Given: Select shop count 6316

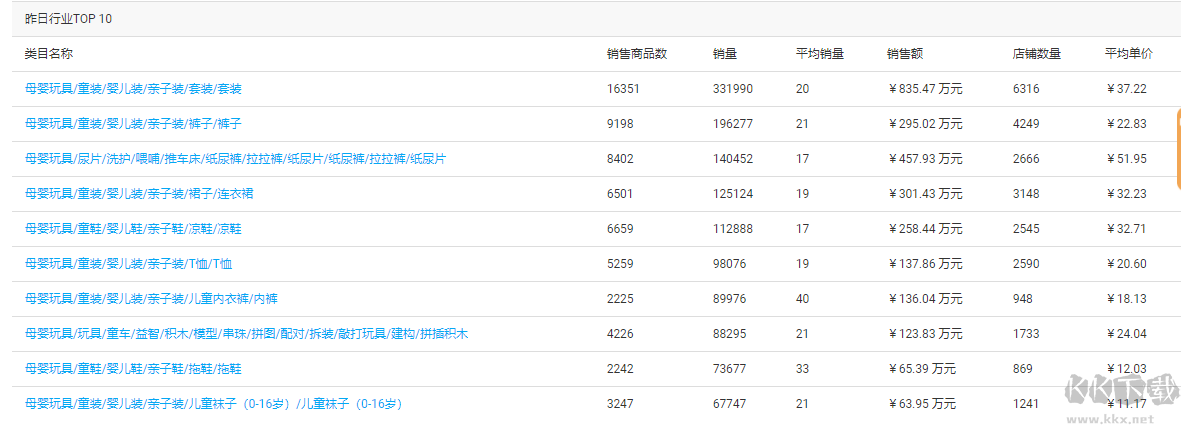Looking at the screenshot, I should [x=1027, y=89].
